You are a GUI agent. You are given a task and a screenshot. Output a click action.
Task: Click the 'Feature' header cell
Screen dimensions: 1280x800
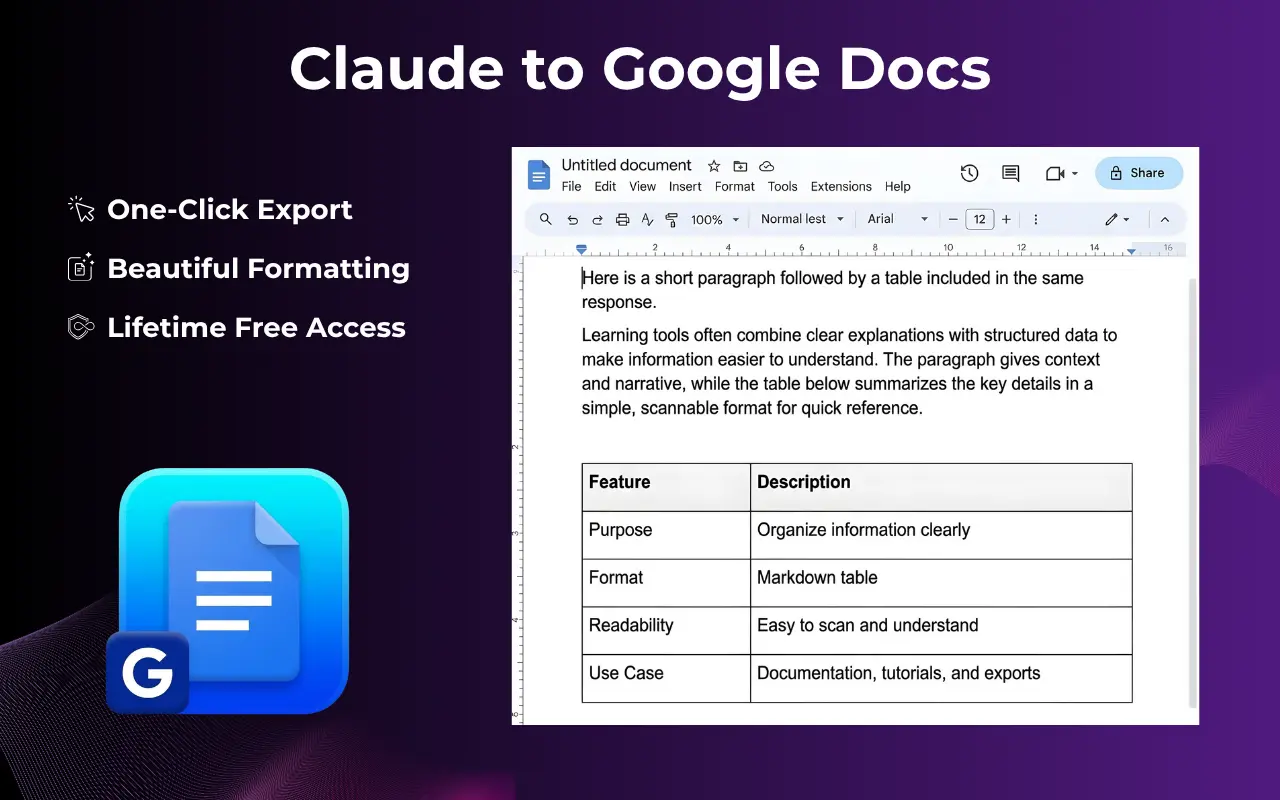click(666, 487)
